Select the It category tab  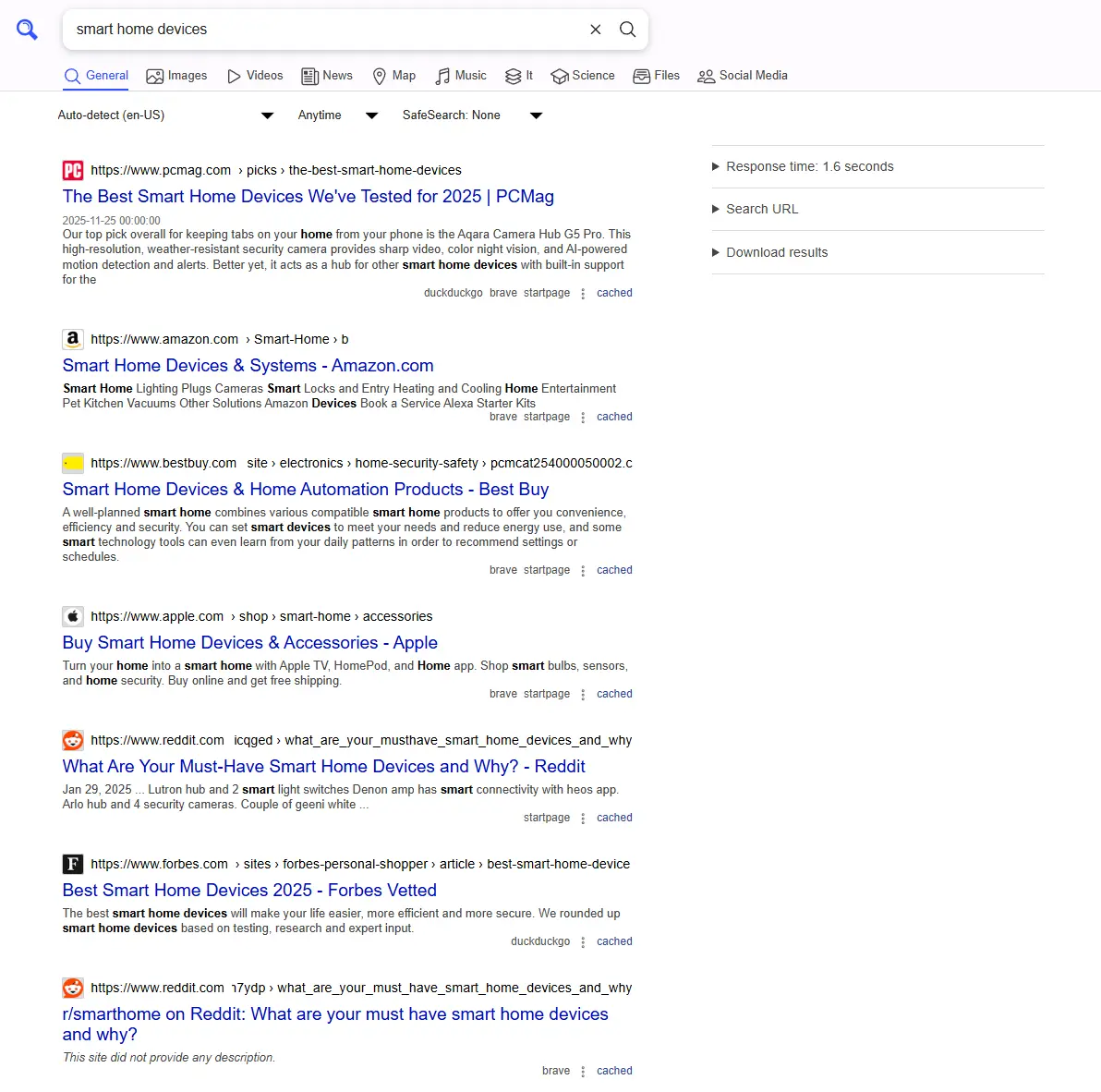click(x=519, y=76)
